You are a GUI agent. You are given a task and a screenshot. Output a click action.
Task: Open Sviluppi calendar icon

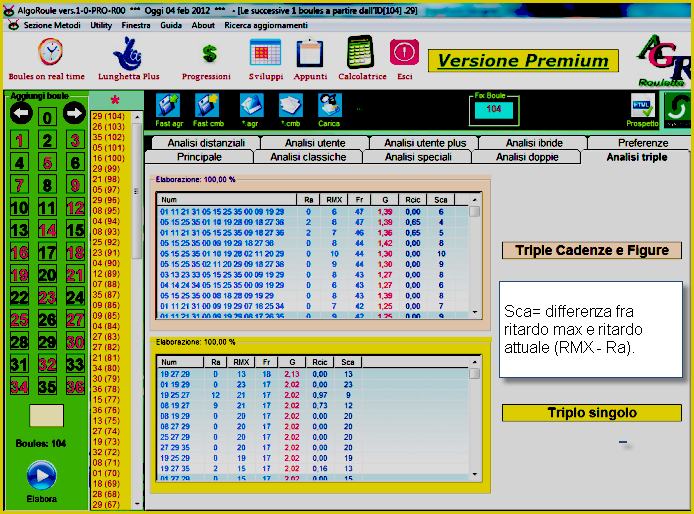pos(265,52)
